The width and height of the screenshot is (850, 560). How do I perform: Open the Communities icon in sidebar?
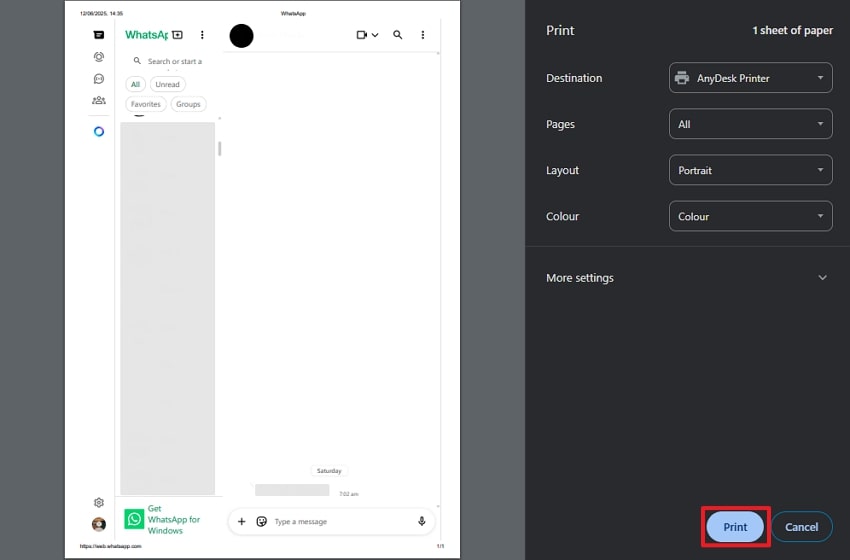click(99, 100)
